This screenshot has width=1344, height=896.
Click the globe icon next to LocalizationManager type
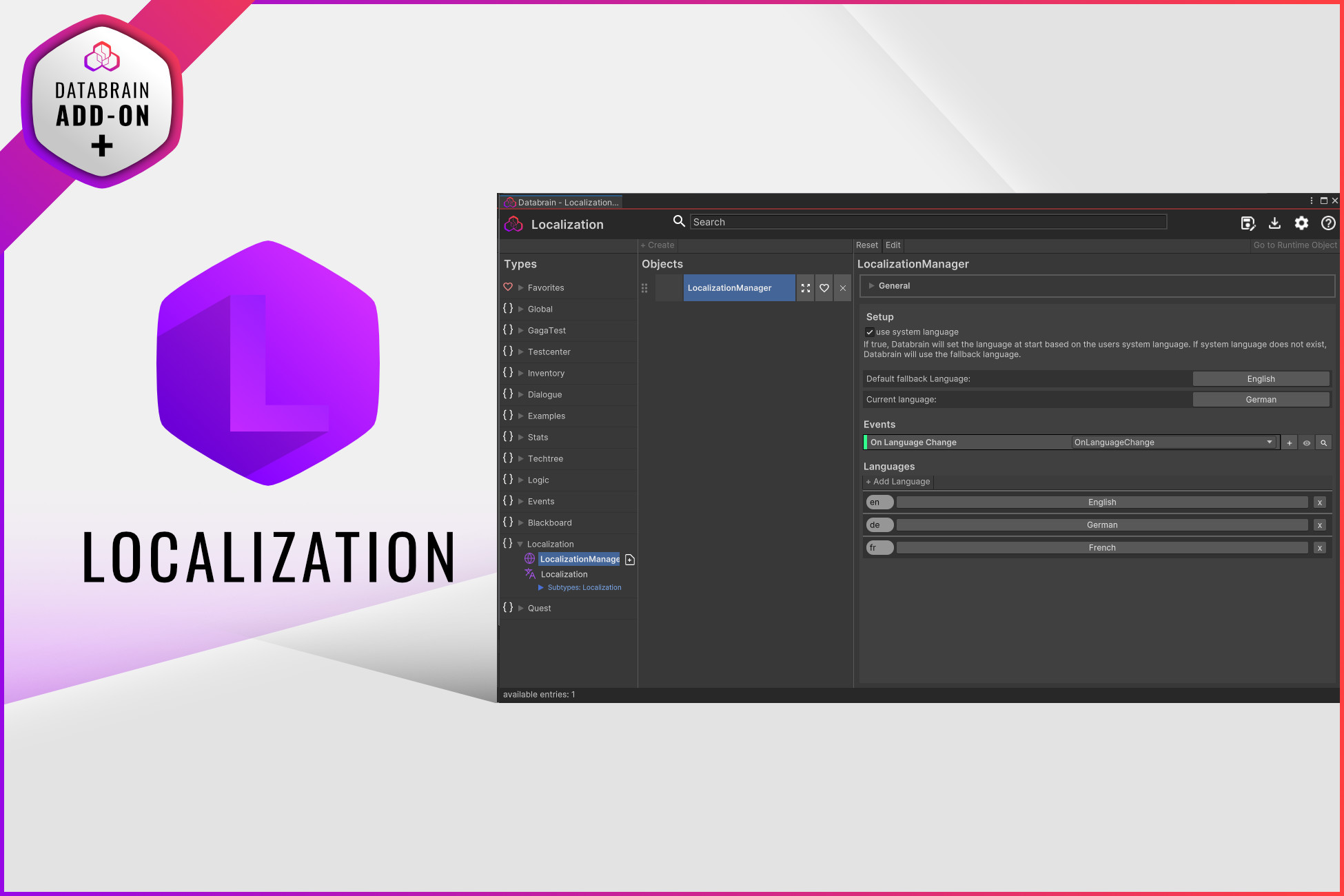pyautogui.click(x=529, y=558)
